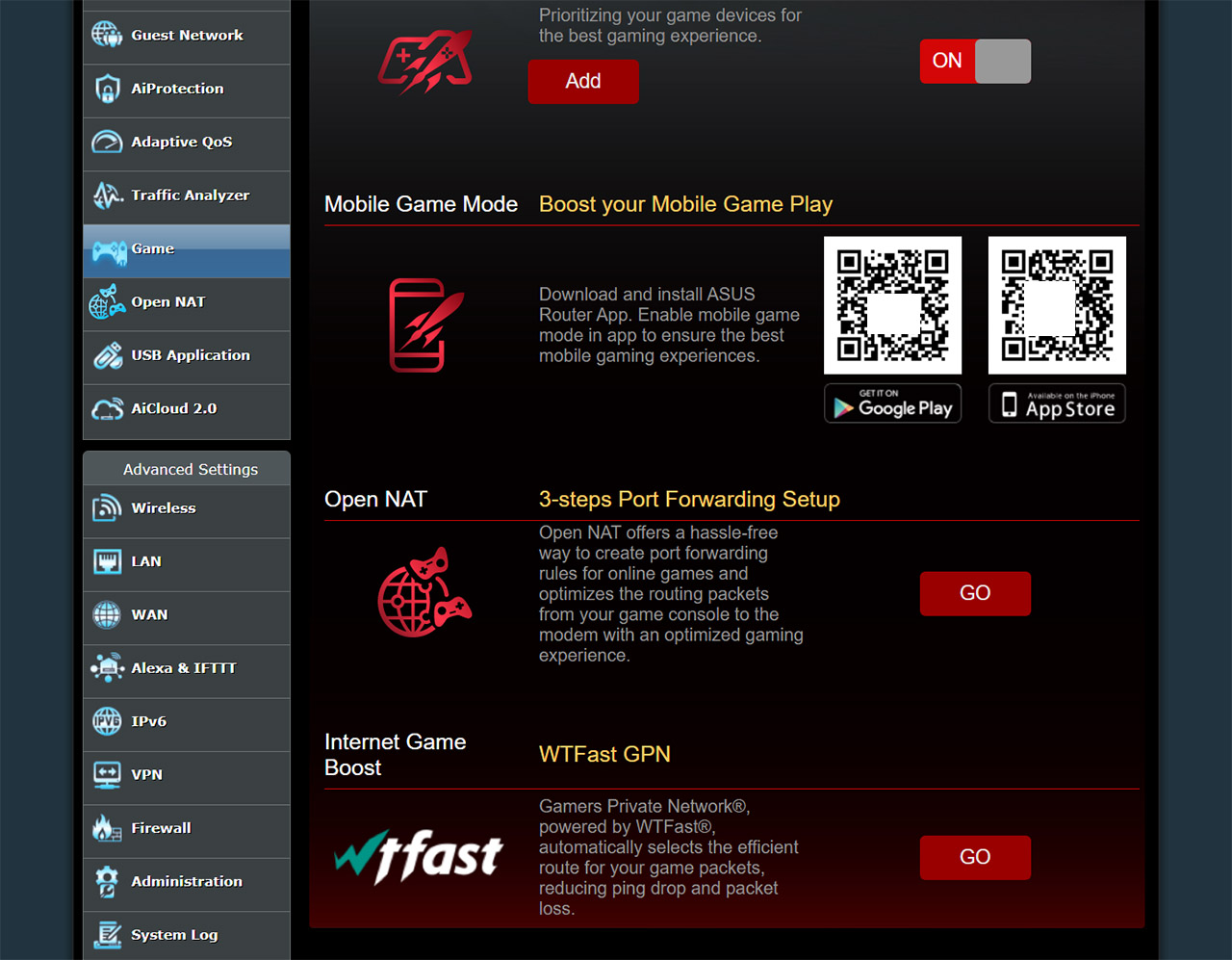Click the AiProtection shield lock icon
This screenshot has height=960, width=1232.
[107, 89]
